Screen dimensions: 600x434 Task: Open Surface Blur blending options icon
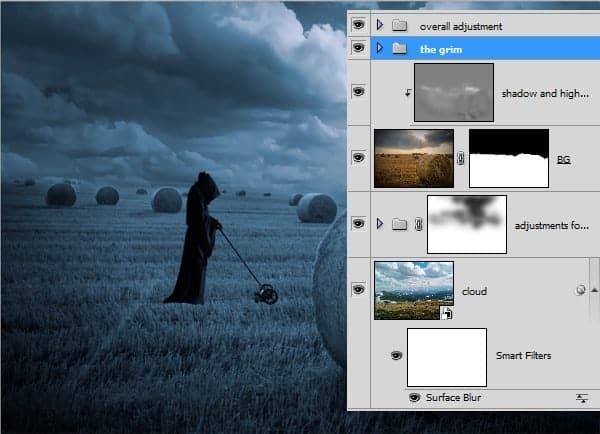582,398
